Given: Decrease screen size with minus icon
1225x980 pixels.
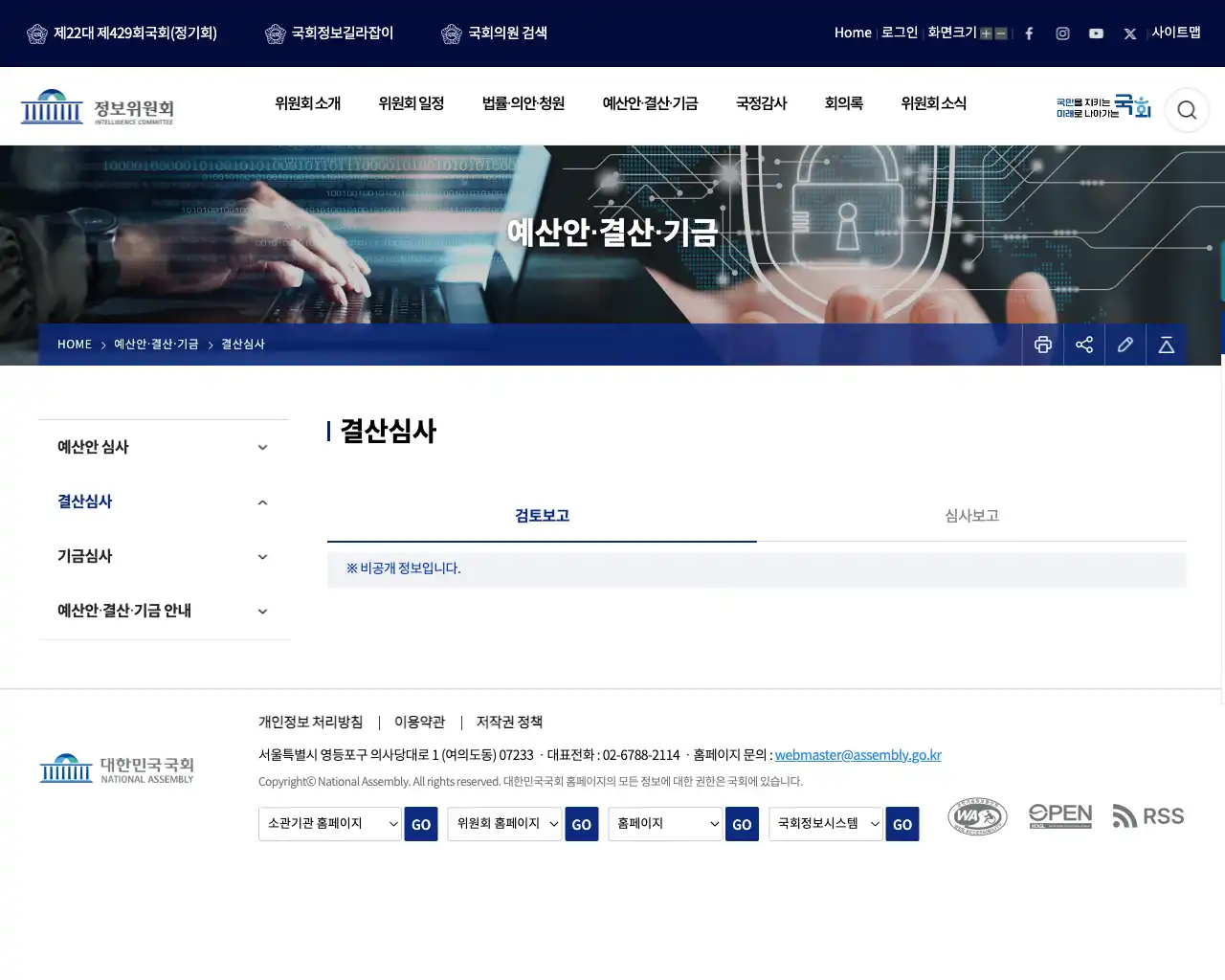Looking at the screenshot, I should point(1001,33).
